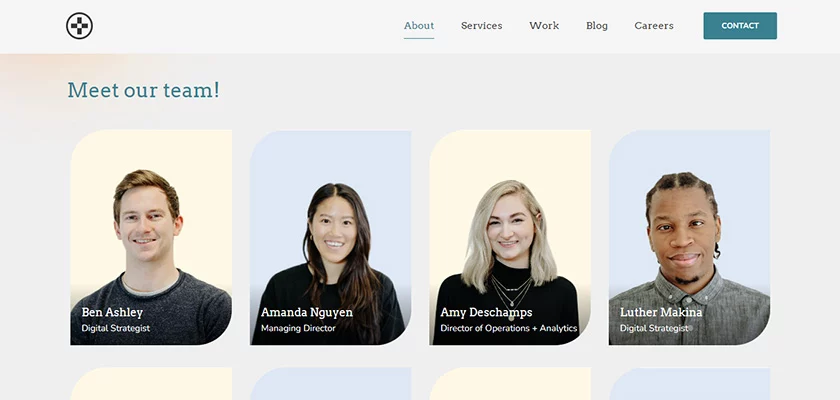Click the Meet our team! heading
Viewport: 840px width, 400px height.
pyautogui.click(x=143, y=90)
